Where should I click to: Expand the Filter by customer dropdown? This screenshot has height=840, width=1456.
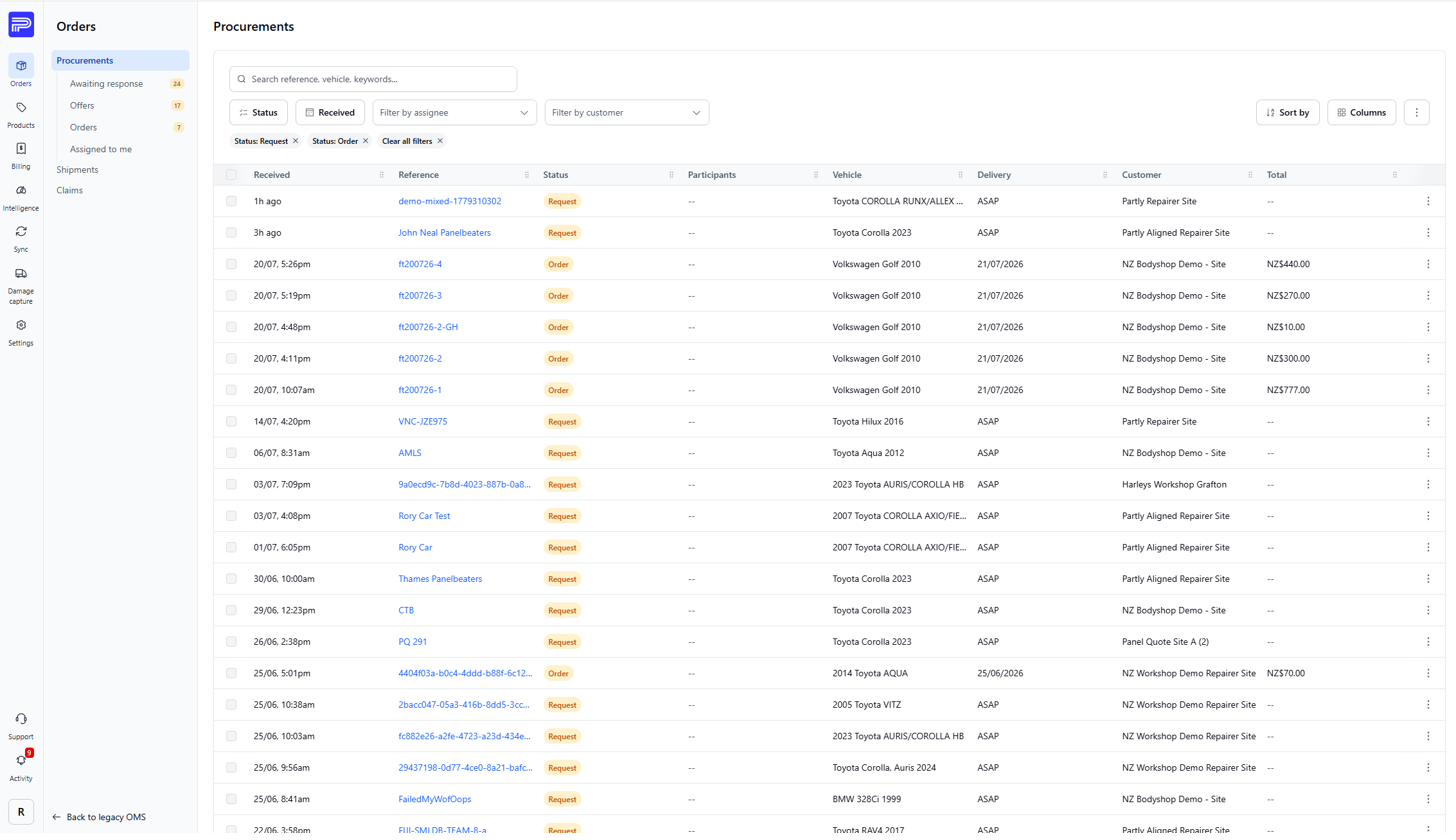pyautogui.click(x=627, y=113)
